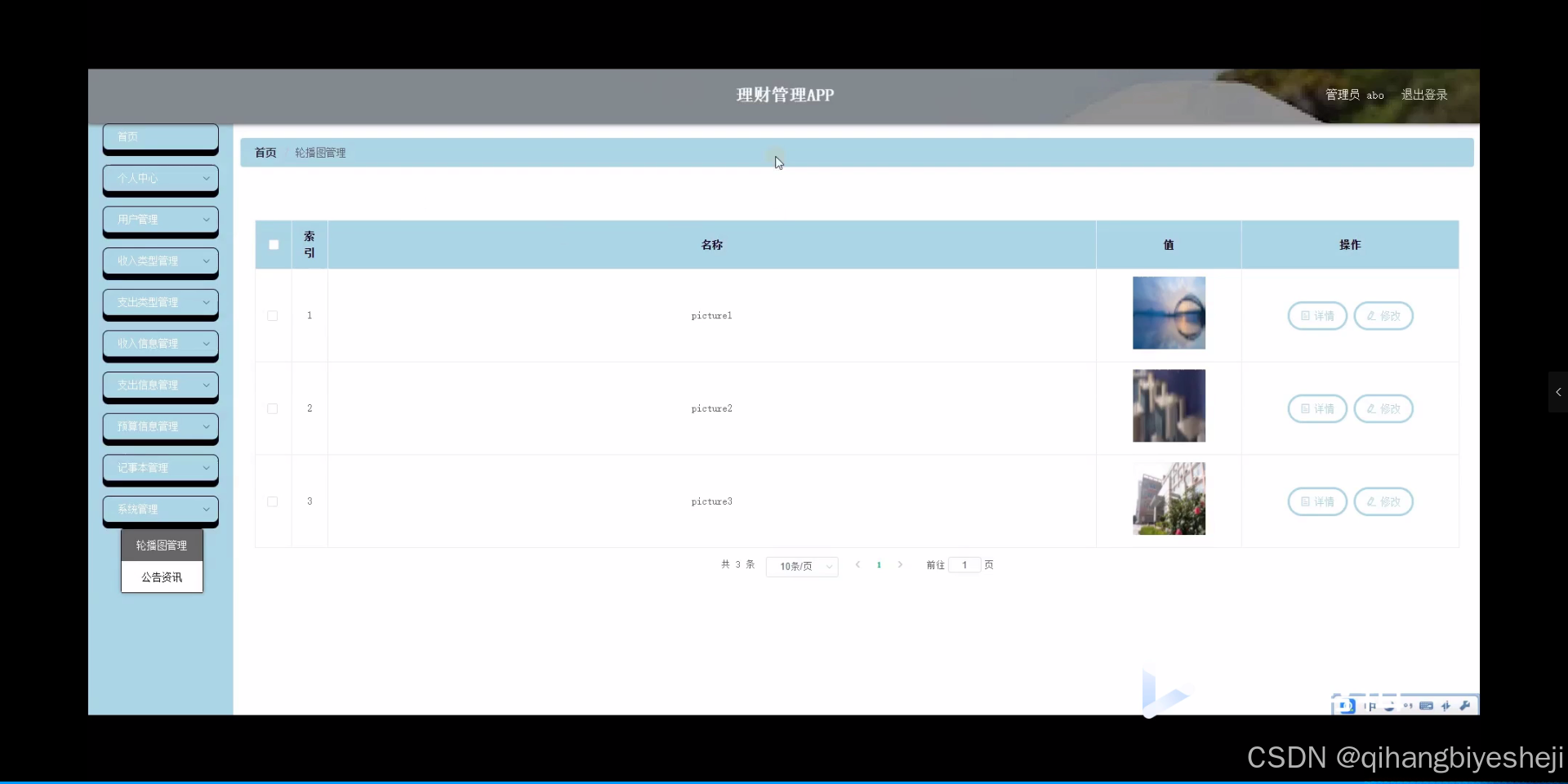Open the 10条/页 page size dropdown

coord(801,566)
